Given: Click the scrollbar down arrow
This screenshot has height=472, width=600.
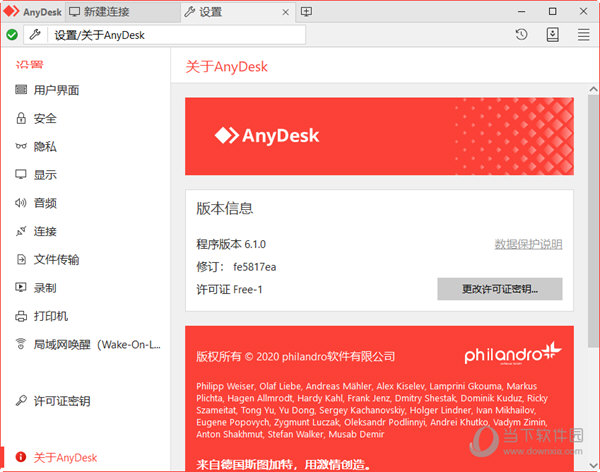Looking at the screenshot, I should click(593, 465).
